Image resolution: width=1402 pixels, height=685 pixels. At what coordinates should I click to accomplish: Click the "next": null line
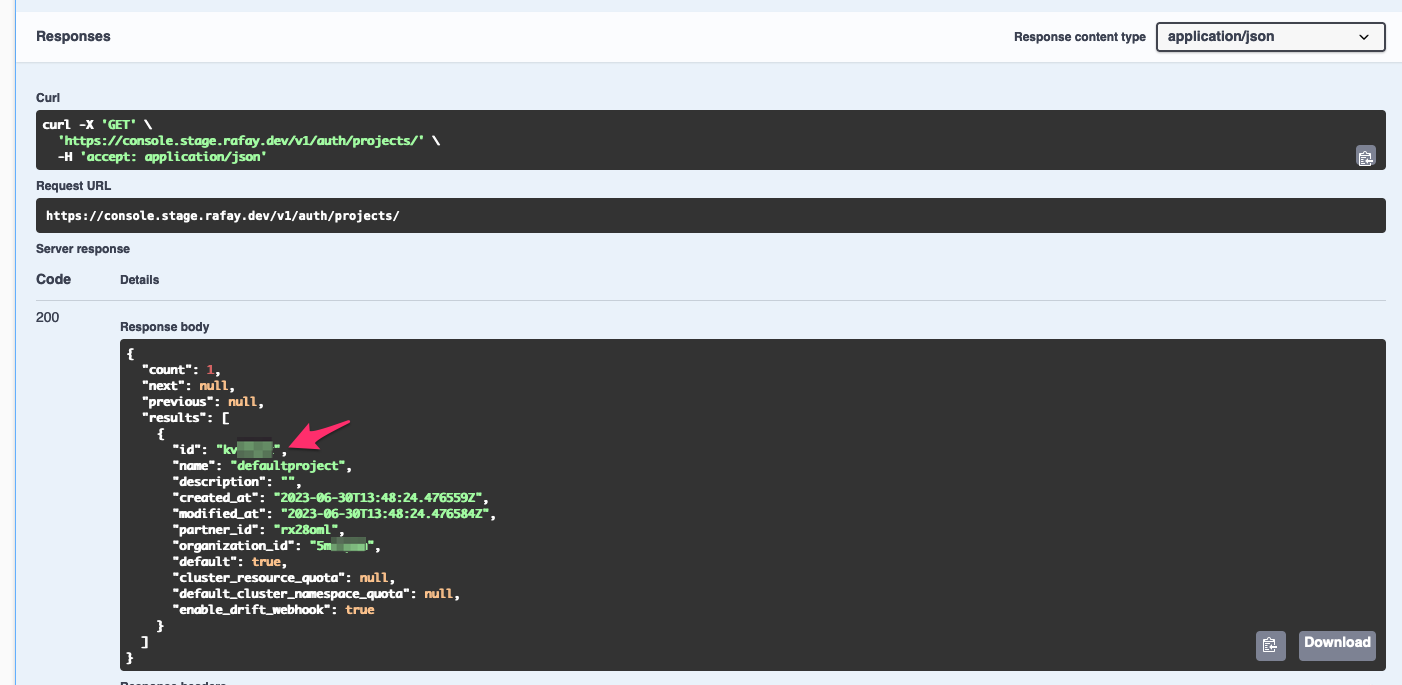pos(188,386)
